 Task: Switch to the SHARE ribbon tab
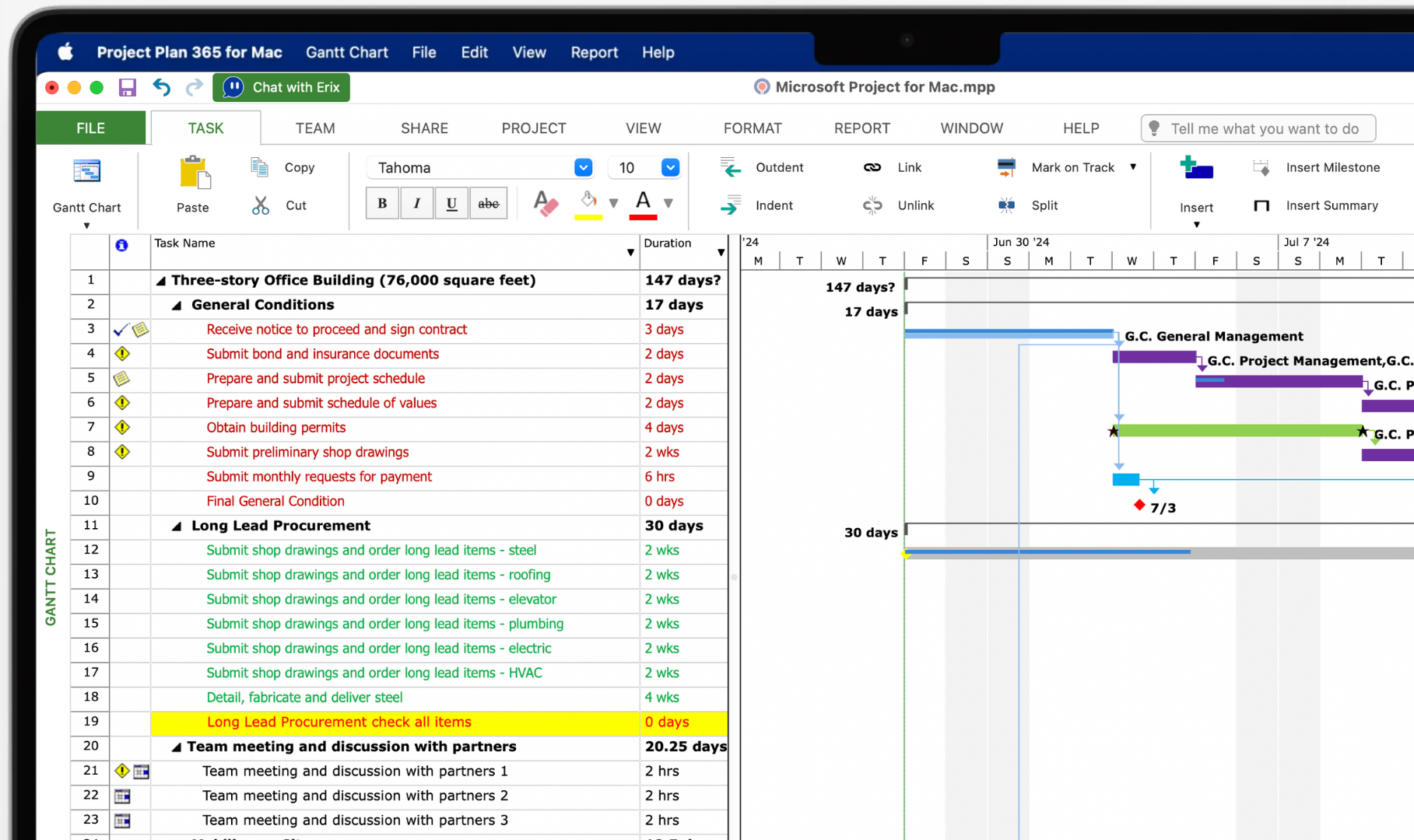tap(424, 128)
